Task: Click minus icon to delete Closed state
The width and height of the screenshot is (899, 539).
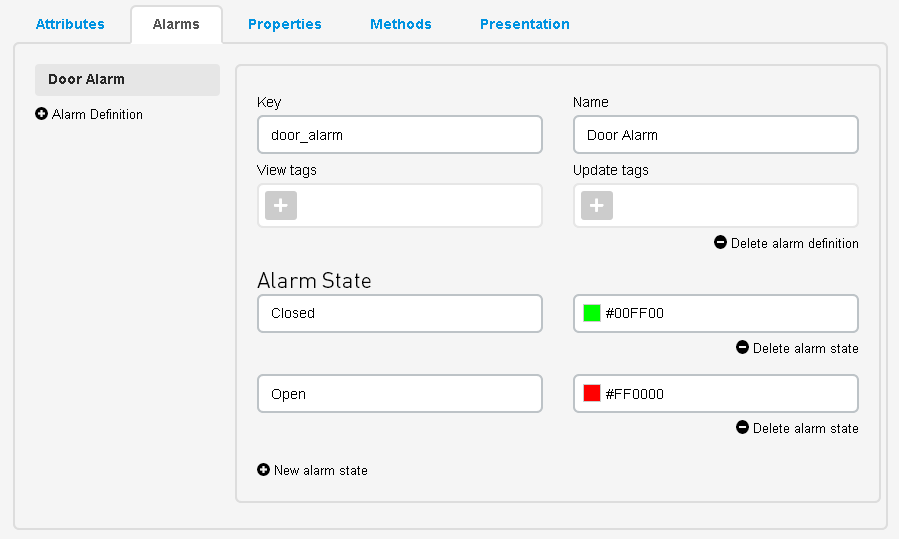Action: click(742, 348)
